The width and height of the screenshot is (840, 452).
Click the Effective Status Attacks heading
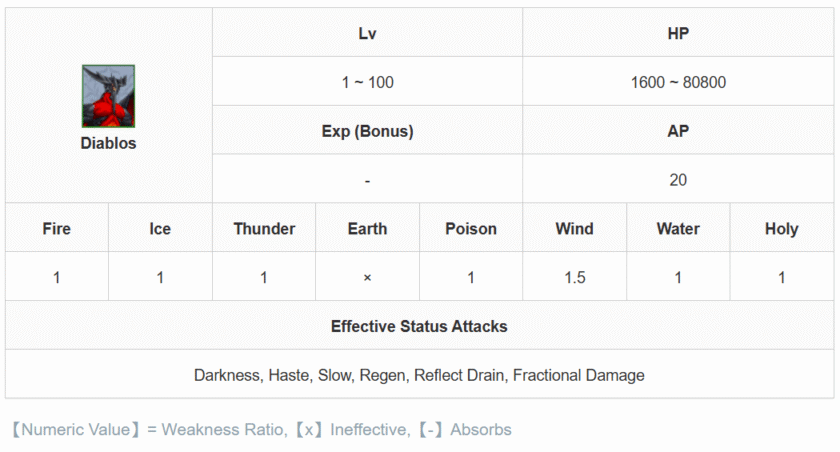(419, 326)
